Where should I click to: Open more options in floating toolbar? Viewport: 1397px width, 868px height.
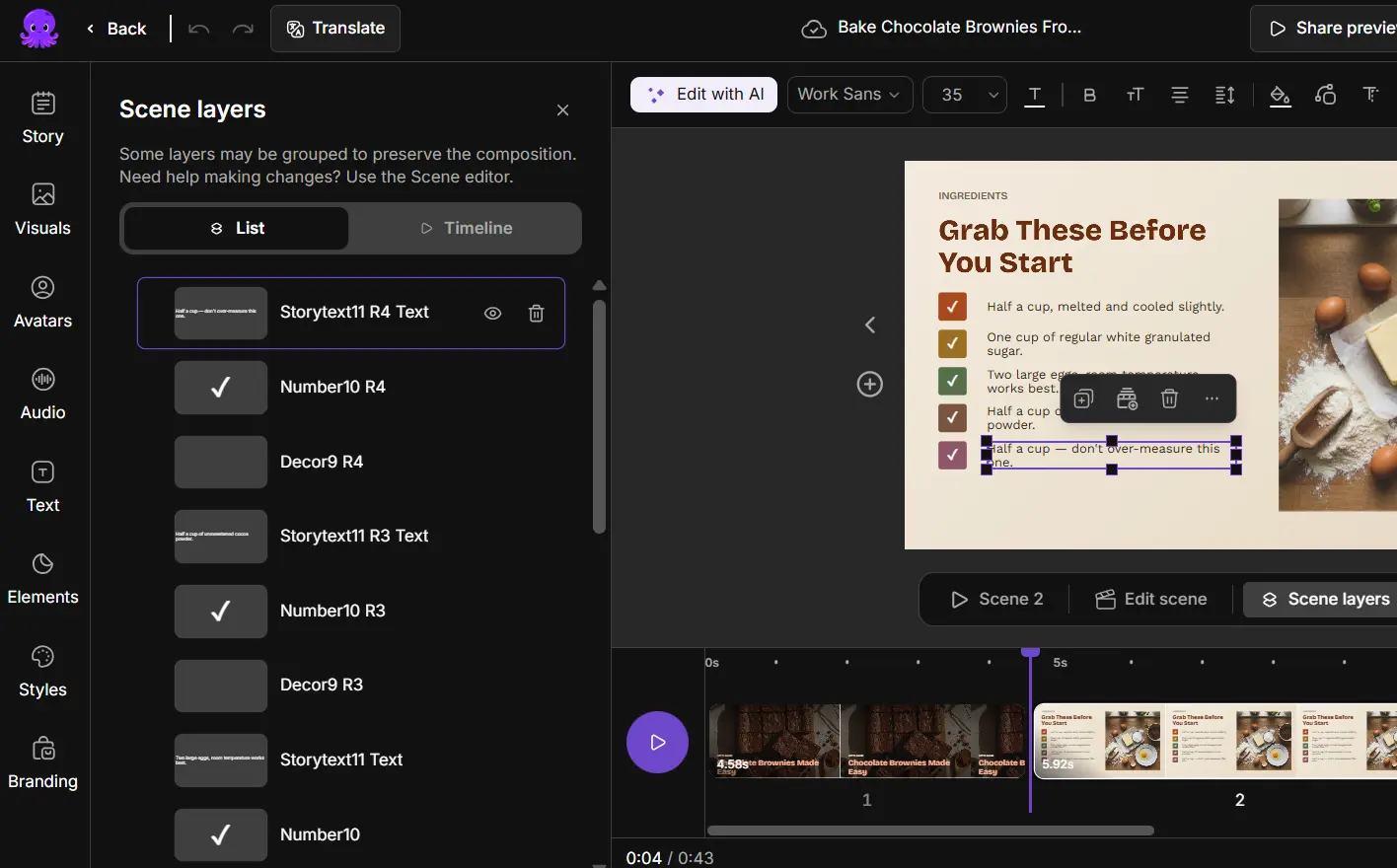pos(1212,398)
